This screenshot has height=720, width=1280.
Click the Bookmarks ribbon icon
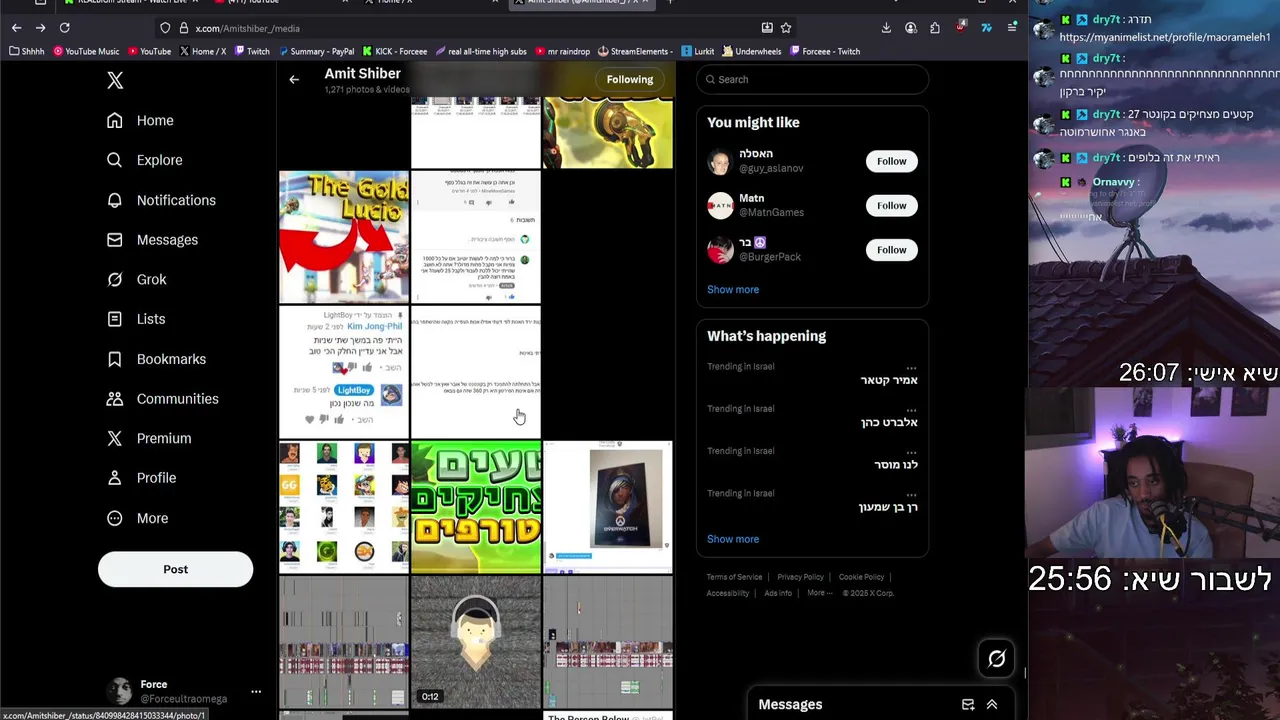(115, 359)
